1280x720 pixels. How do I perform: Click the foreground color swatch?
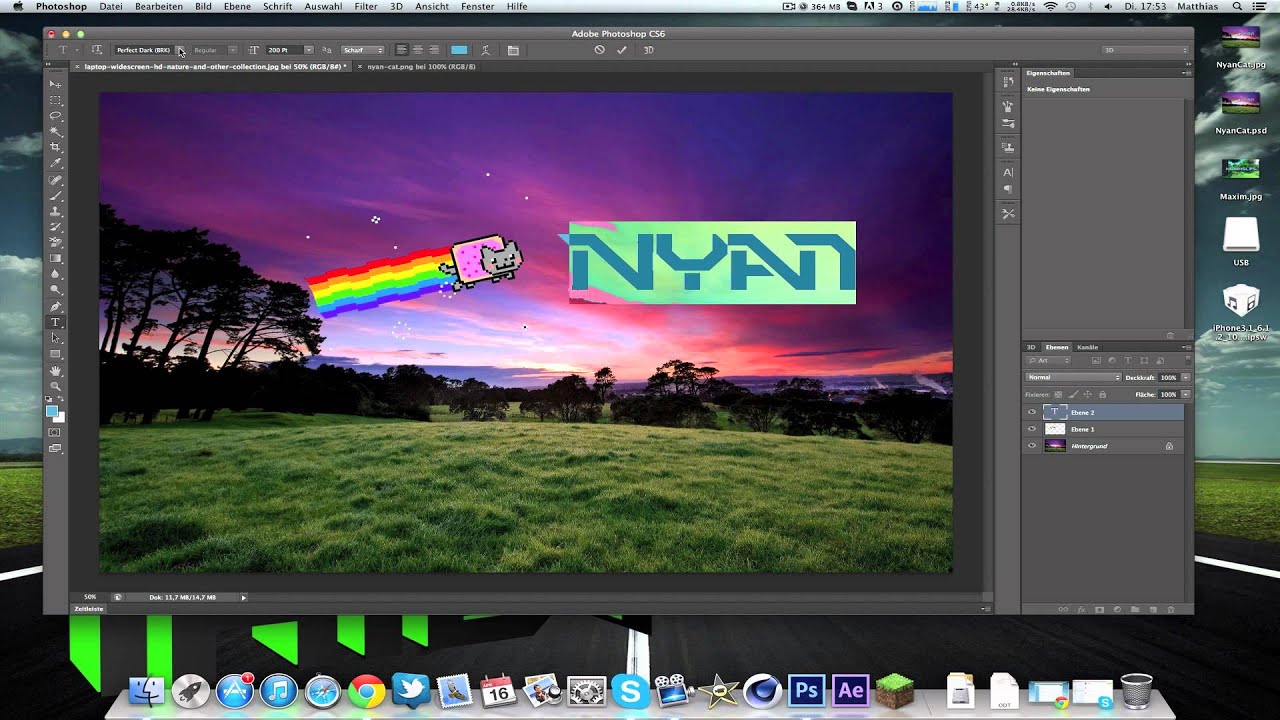click(52, 410)
